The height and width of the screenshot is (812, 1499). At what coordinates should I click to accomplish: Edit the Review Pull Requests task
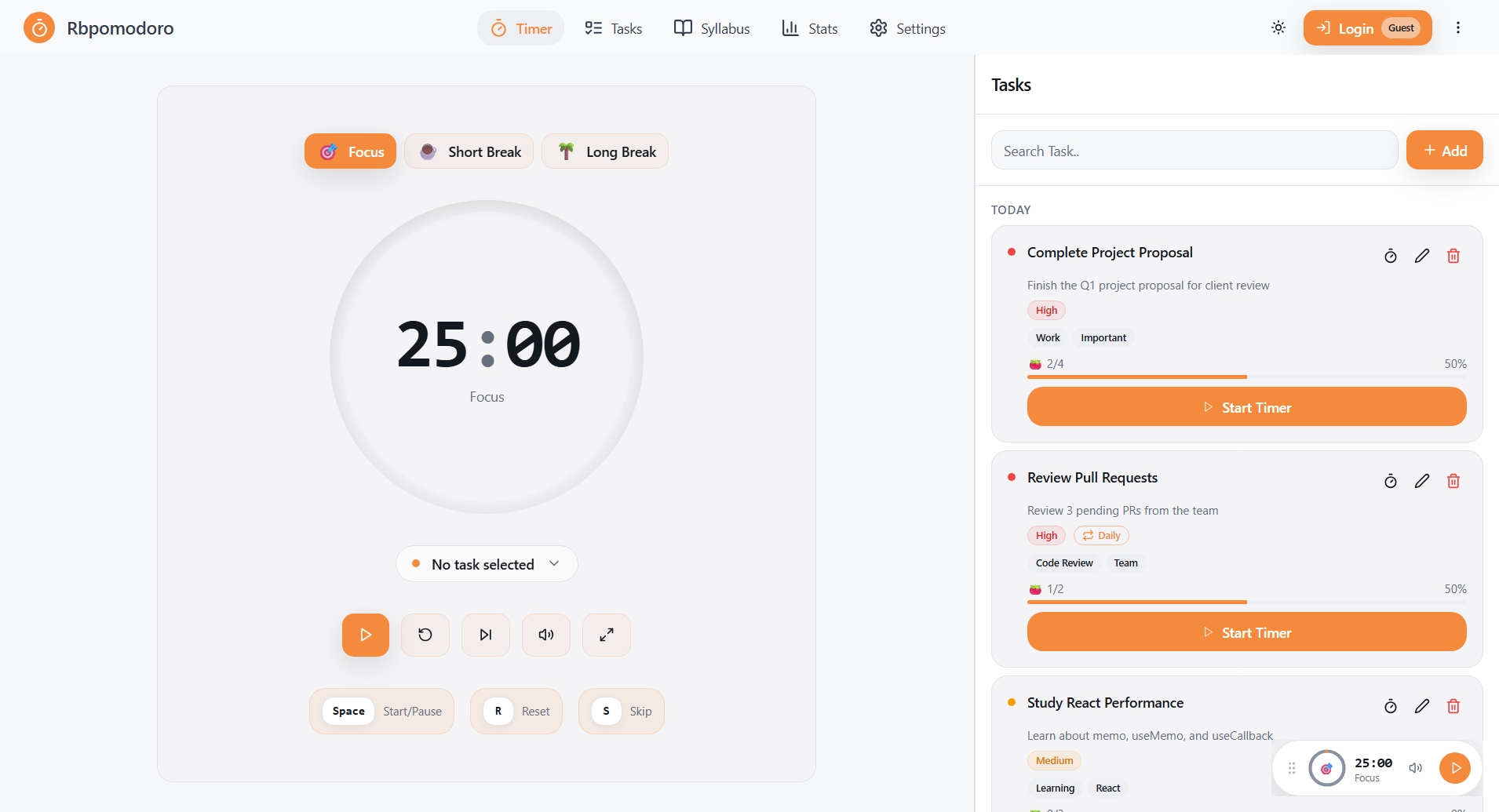coord(1421,481)
